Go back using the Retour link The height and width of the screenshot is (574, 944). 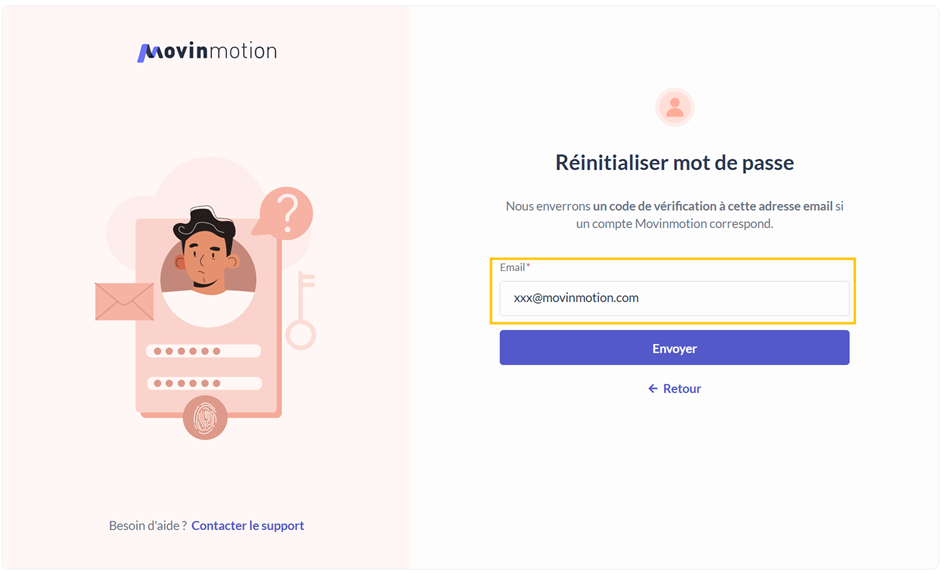coord(681,388)
